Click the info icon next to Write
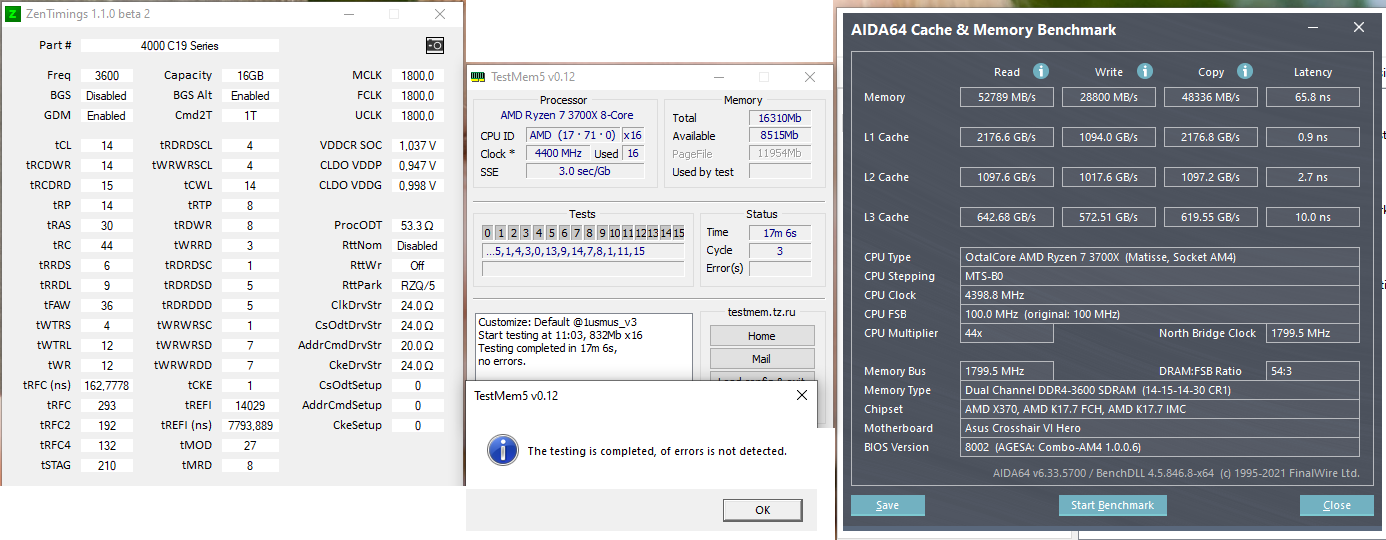The height and width of the screenshot is (540, 1386). tap(1145, 71)
